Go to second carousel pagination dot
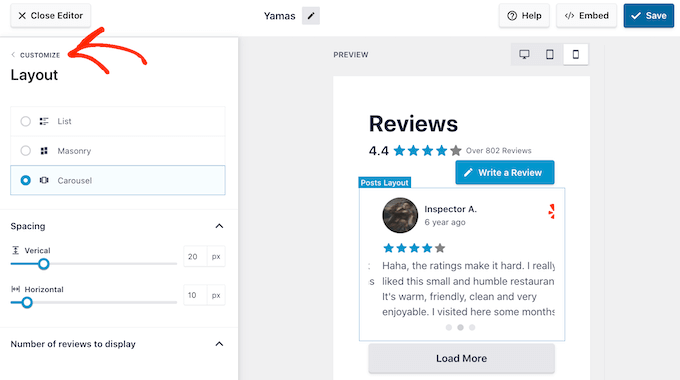 (461, 328)
